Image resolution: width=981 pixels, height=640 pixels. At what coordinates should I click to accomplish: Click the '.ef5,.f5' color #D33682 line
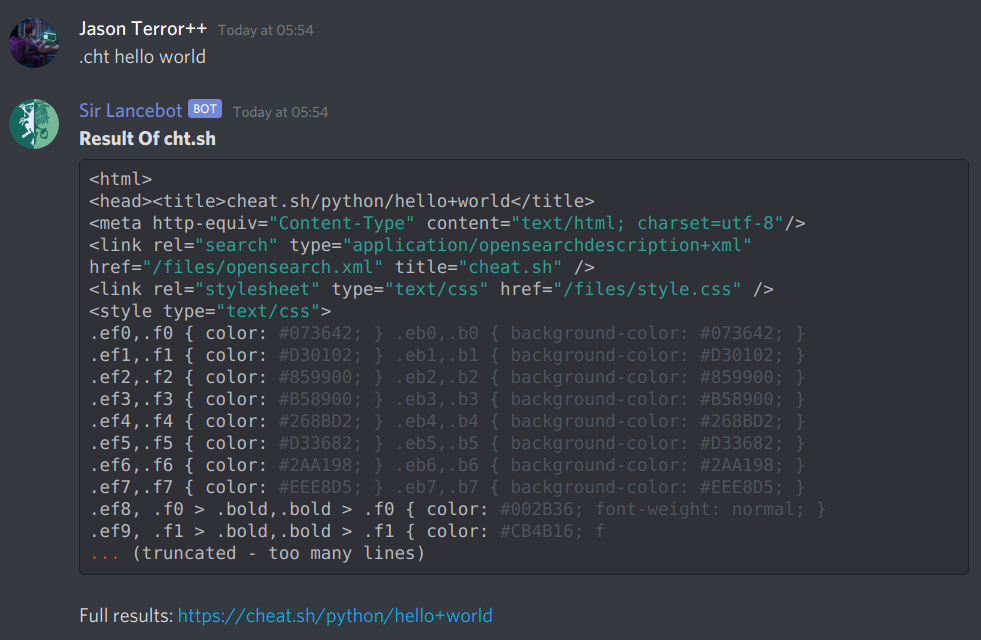[447, 443]
